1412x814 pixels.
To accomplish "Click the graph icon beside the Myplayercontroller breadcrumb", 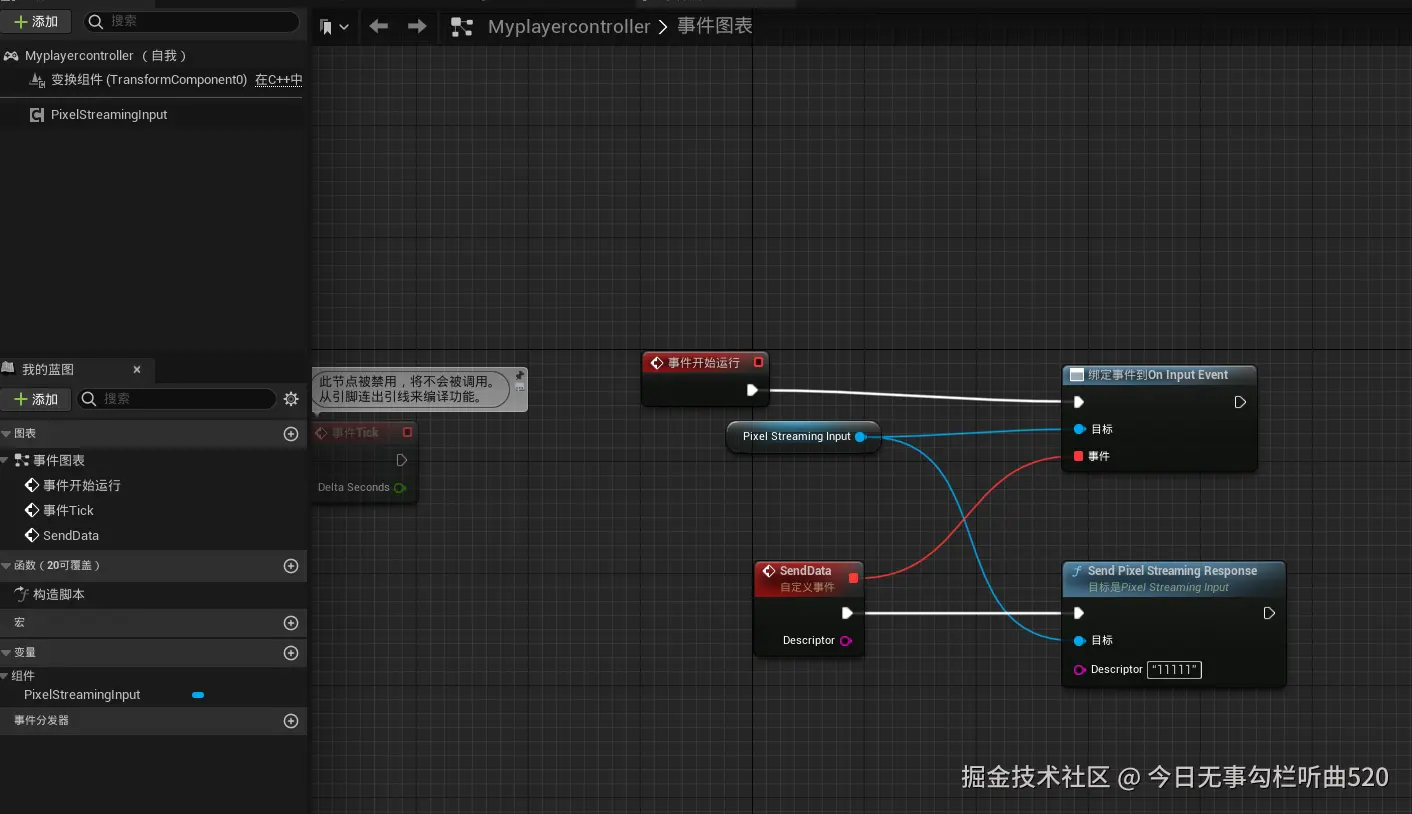I will [462, 27].
